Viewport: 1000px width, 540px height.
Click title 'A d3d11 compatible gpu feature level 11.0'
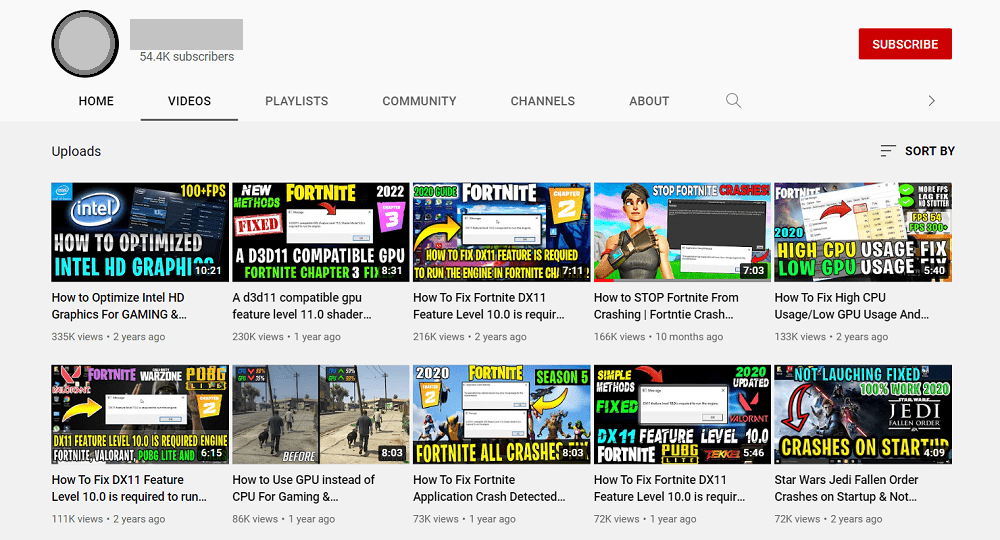302,306
